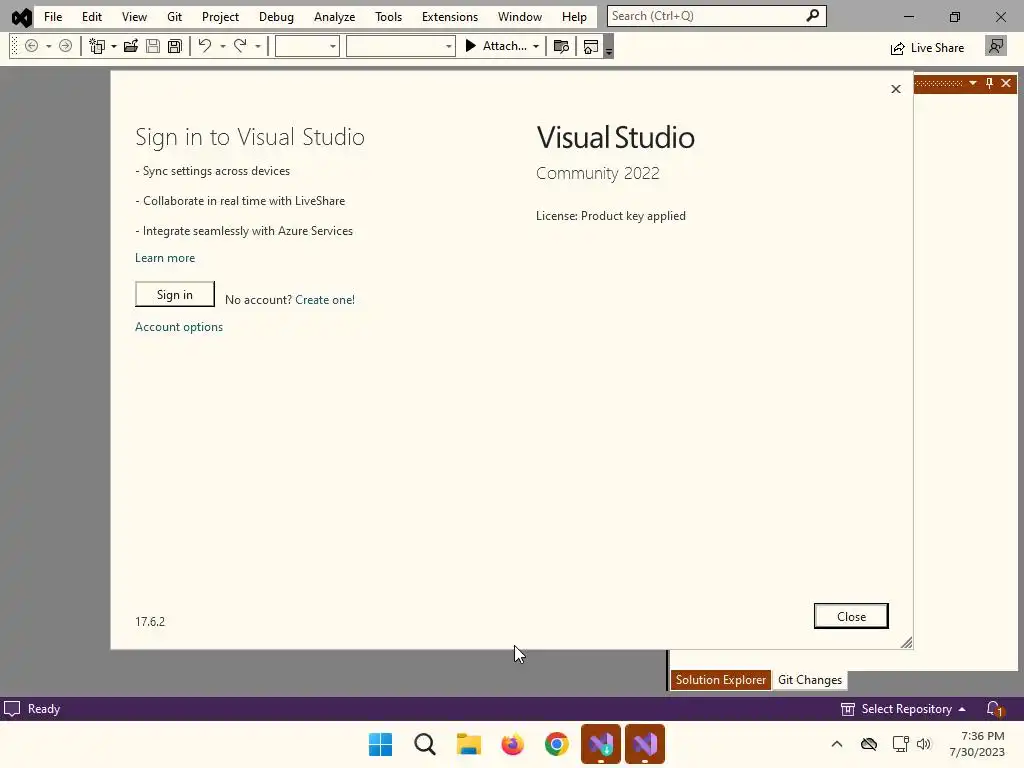Open the Navigate Backward history dropdown
The image size is (1024, 768).
[x=48, y=46]
